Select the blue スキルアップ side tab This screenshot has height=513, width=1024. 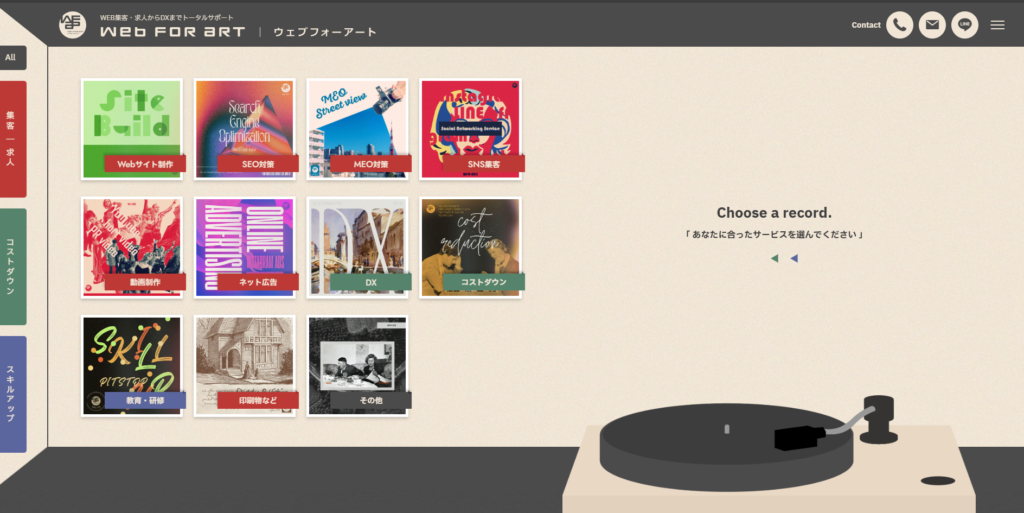pyautogui.click(x=12, y=394)
